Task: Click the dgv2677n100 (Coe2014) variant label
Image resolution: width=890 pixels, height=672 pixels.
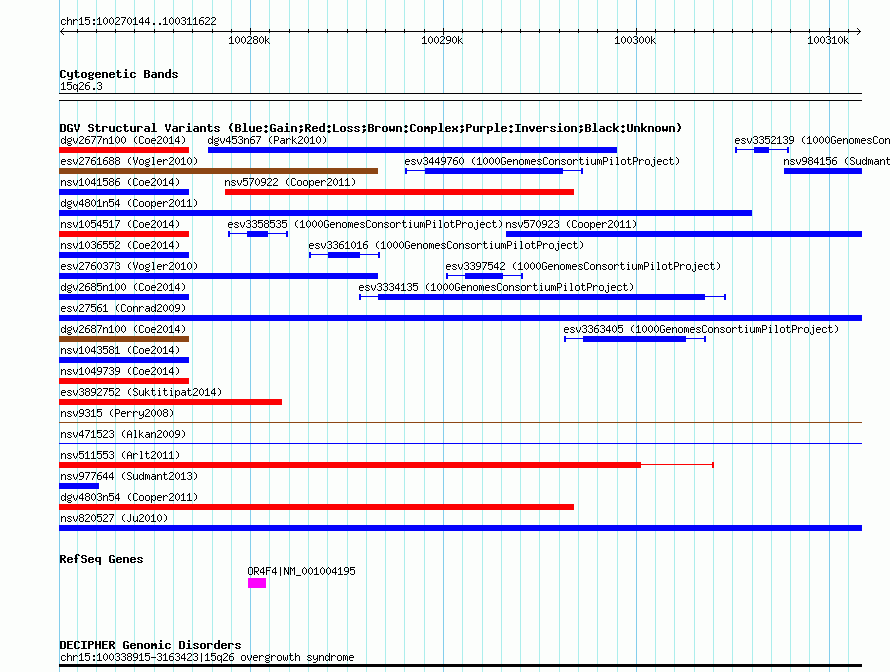Action: [x=123, y=140]
